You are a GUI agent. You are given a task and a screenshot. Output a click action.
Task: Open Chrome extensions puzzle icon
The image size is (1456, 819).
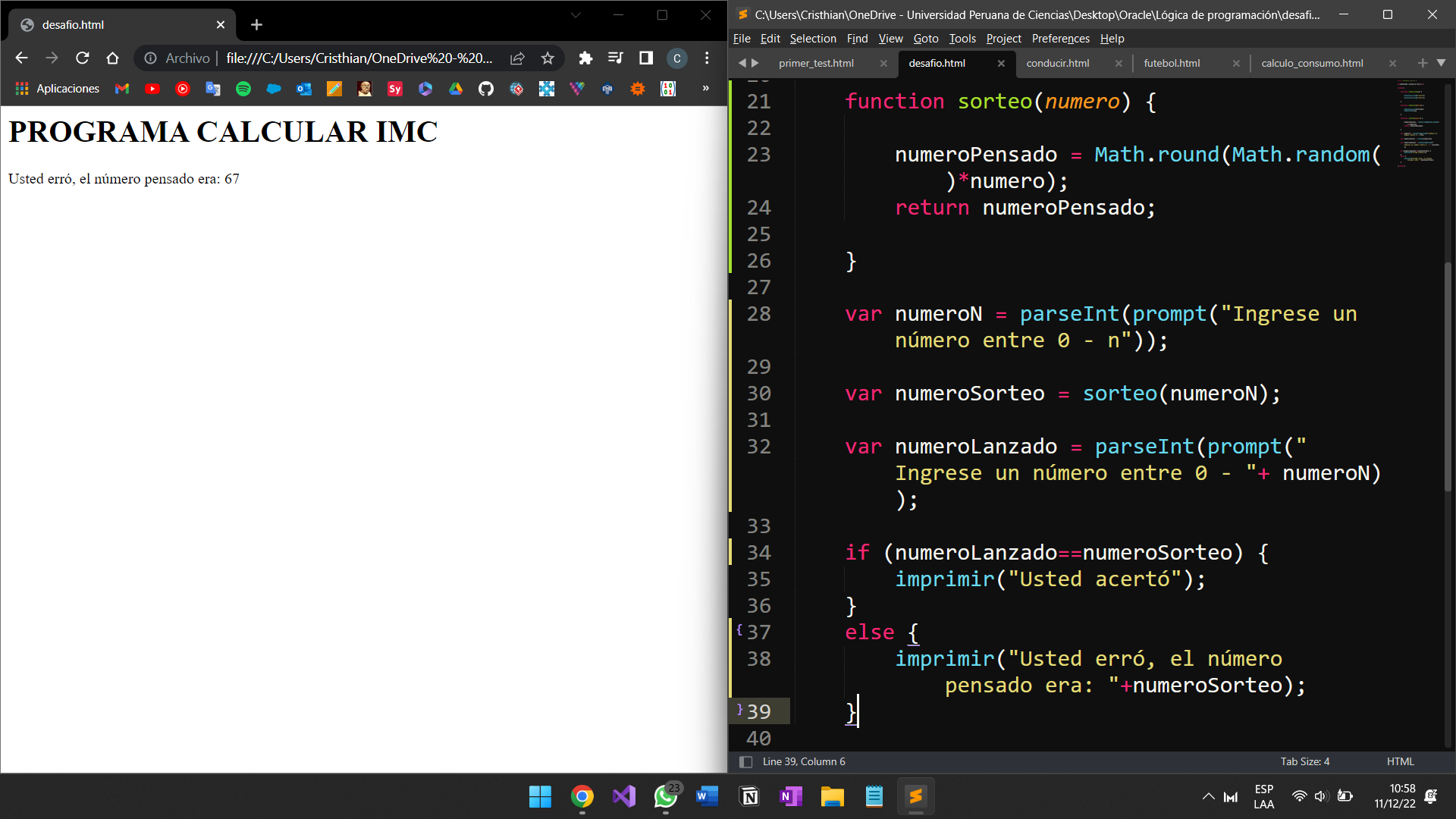585,58
